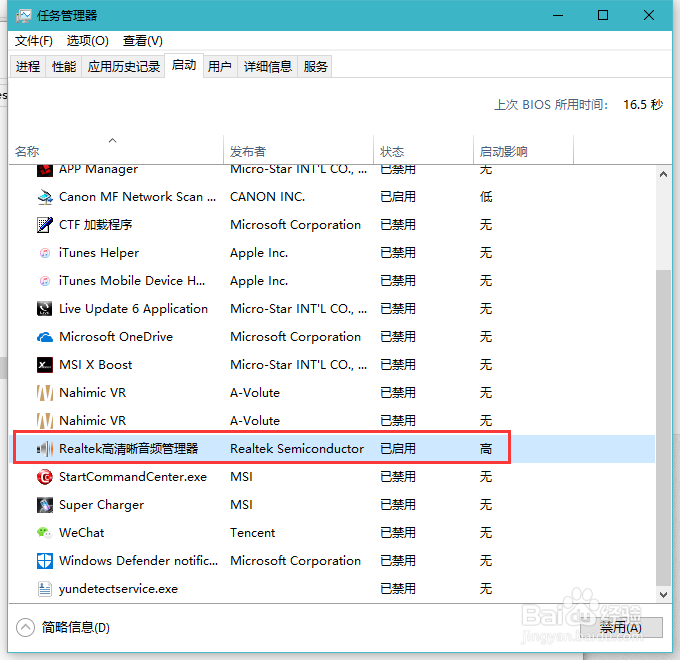Click the StartCommandCenter.exe red icon
680x660 pixels.
(x=45, y=477)
